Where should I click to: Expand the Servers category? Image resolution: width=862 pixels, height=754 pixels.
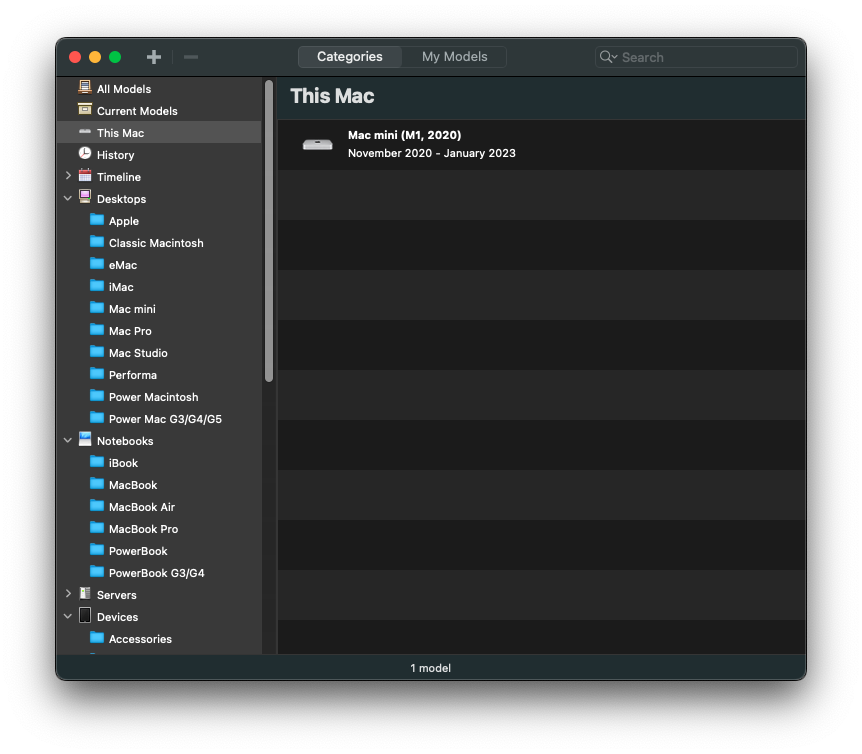(68, 594)
